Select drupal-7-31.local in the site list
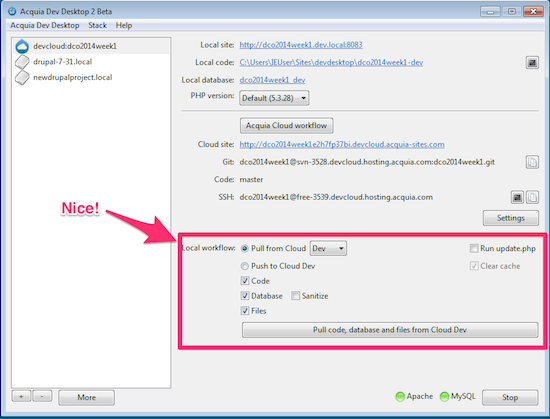Image resolution: width=550 pixels, height=419 pixels. [91, 62]
